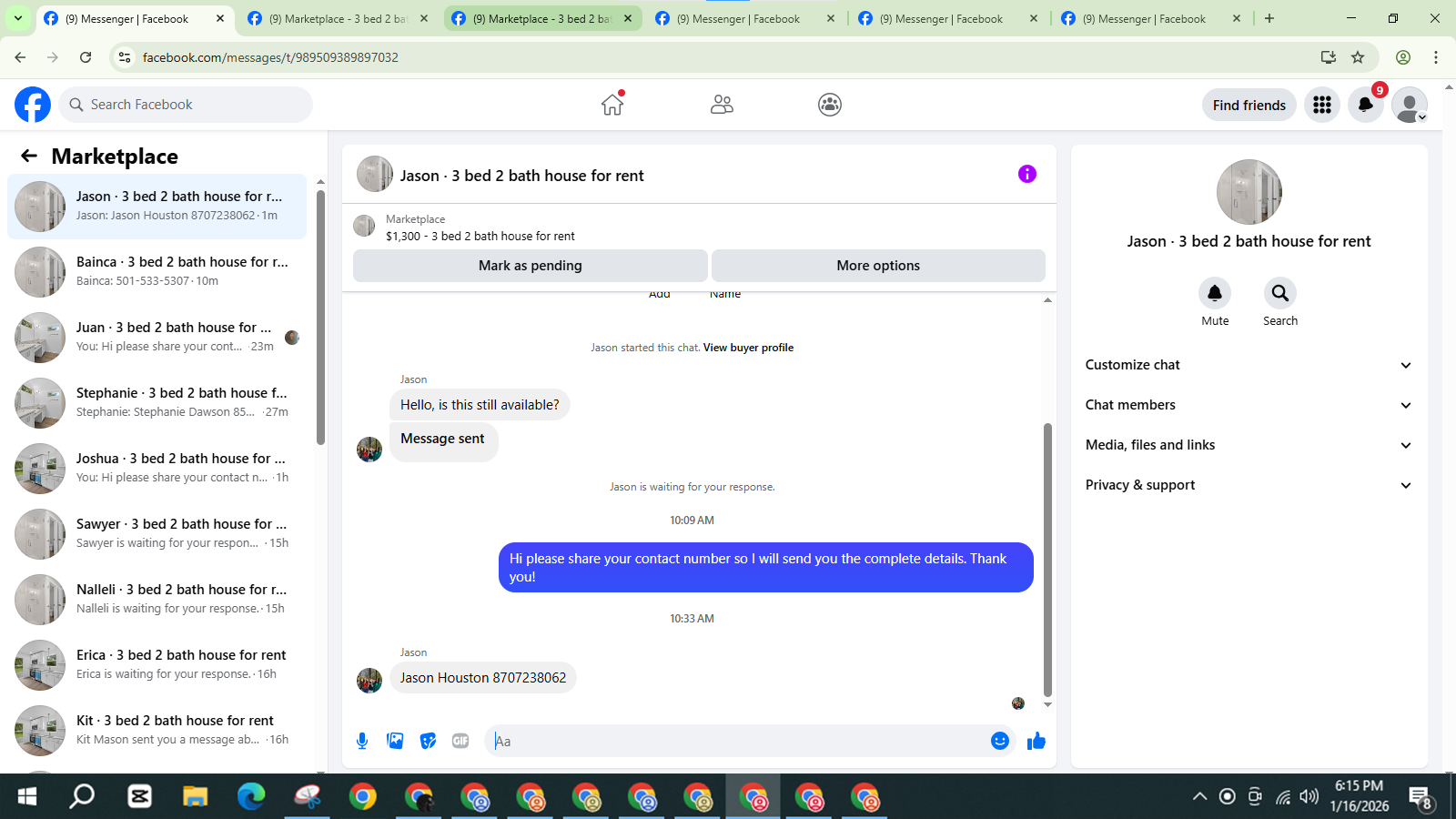The height and width of the screenshot is (819, 1456).
Task: Open File Explorer from taskbar
Action: coord(195,797)
